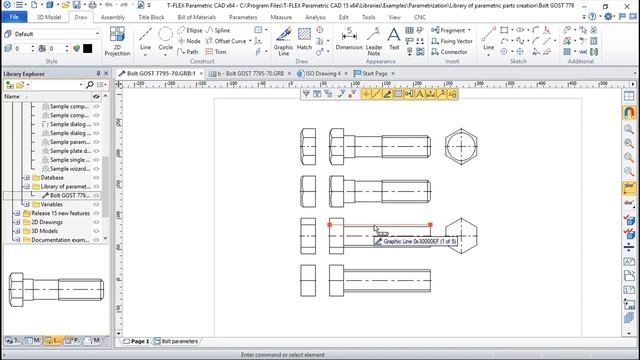Toggle the snap magnet icon
Image resolution: width=640 pixels, height=360 pixels.
point(629,112)
